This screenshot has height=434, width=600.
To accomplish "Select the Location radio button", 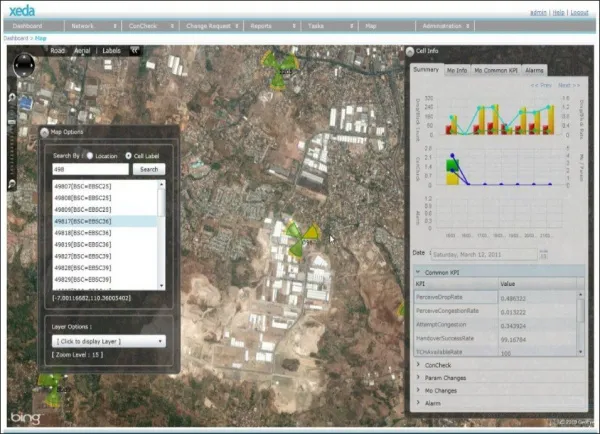I will pyautogui.click(x=89, y=155).
